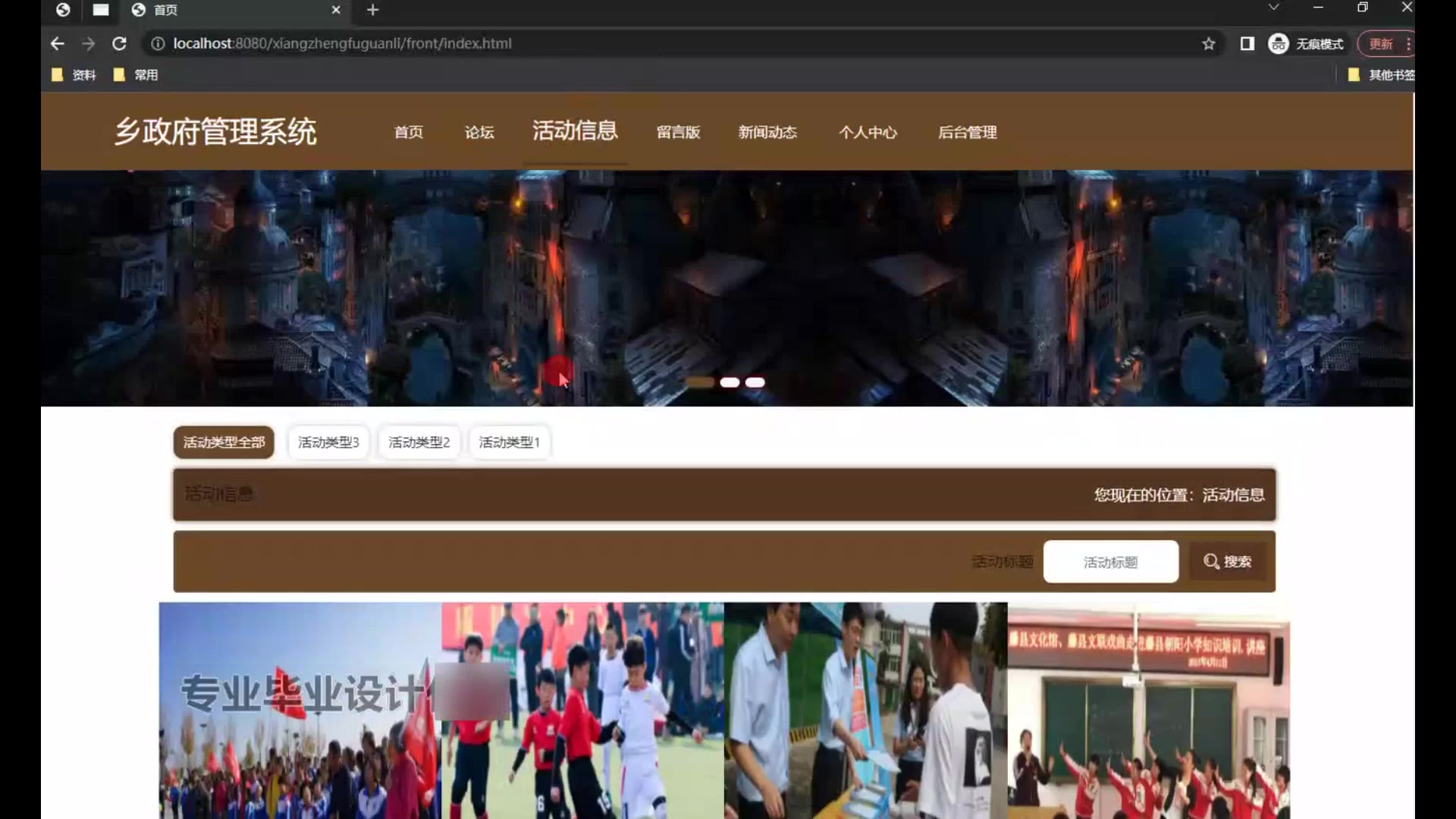Filter by 活动类型2
The image size is (1456, 819).
click(x=419, y=442)
